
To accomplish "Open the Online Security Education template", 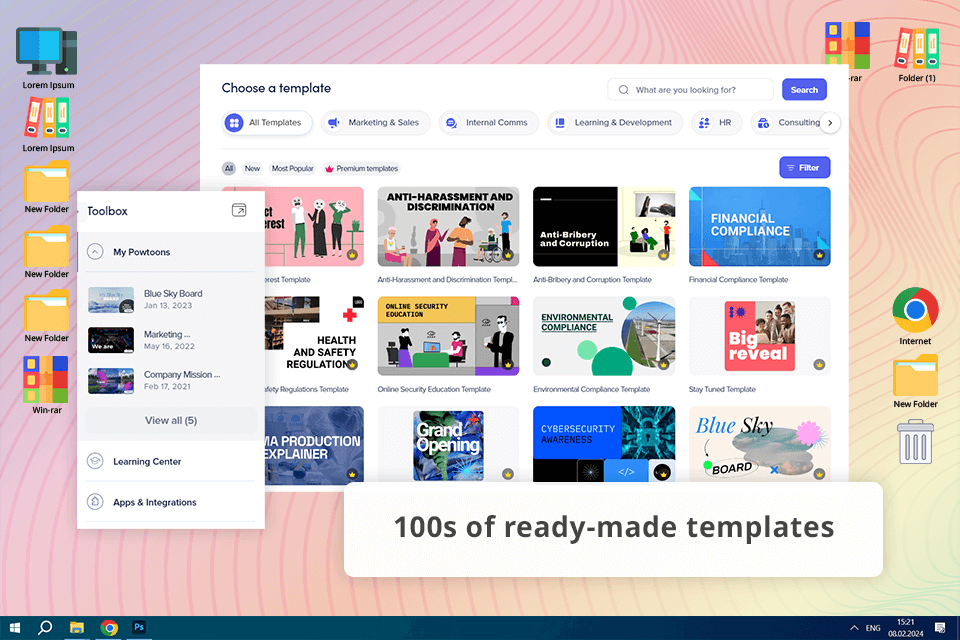I will (x=448, y=336).
